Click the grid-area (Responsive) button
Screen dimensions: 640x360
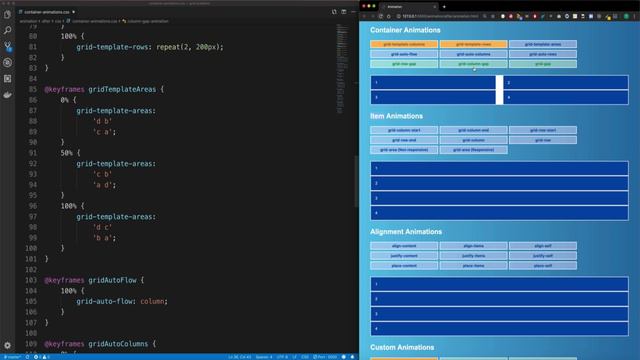[x=473, y=150]
